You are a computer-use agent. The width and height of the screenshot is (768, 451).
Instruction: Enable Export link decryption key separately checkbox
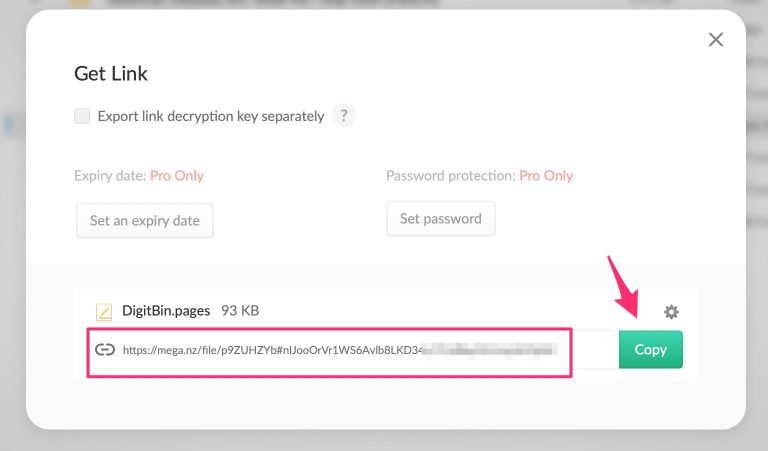pos(82,116)
